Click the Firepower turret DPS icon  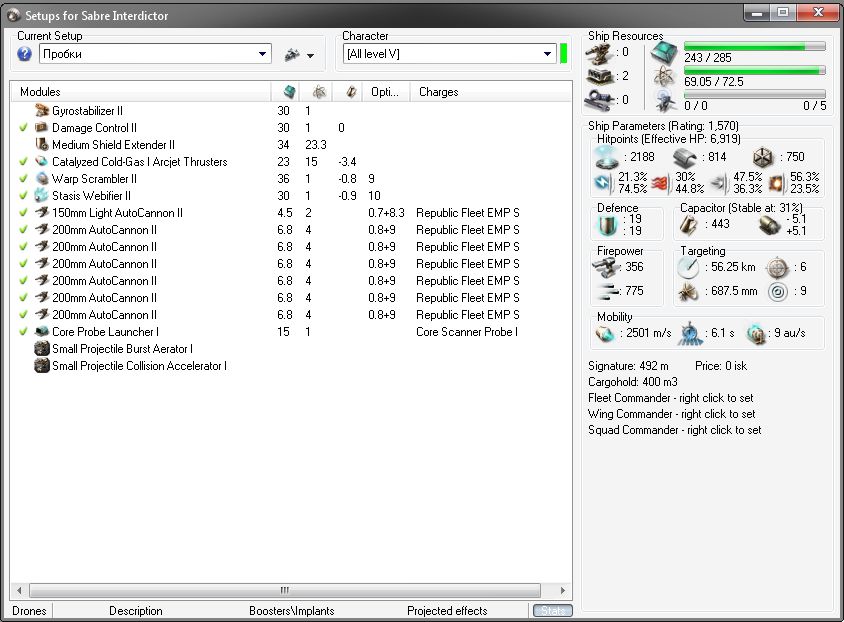[606, 266]
